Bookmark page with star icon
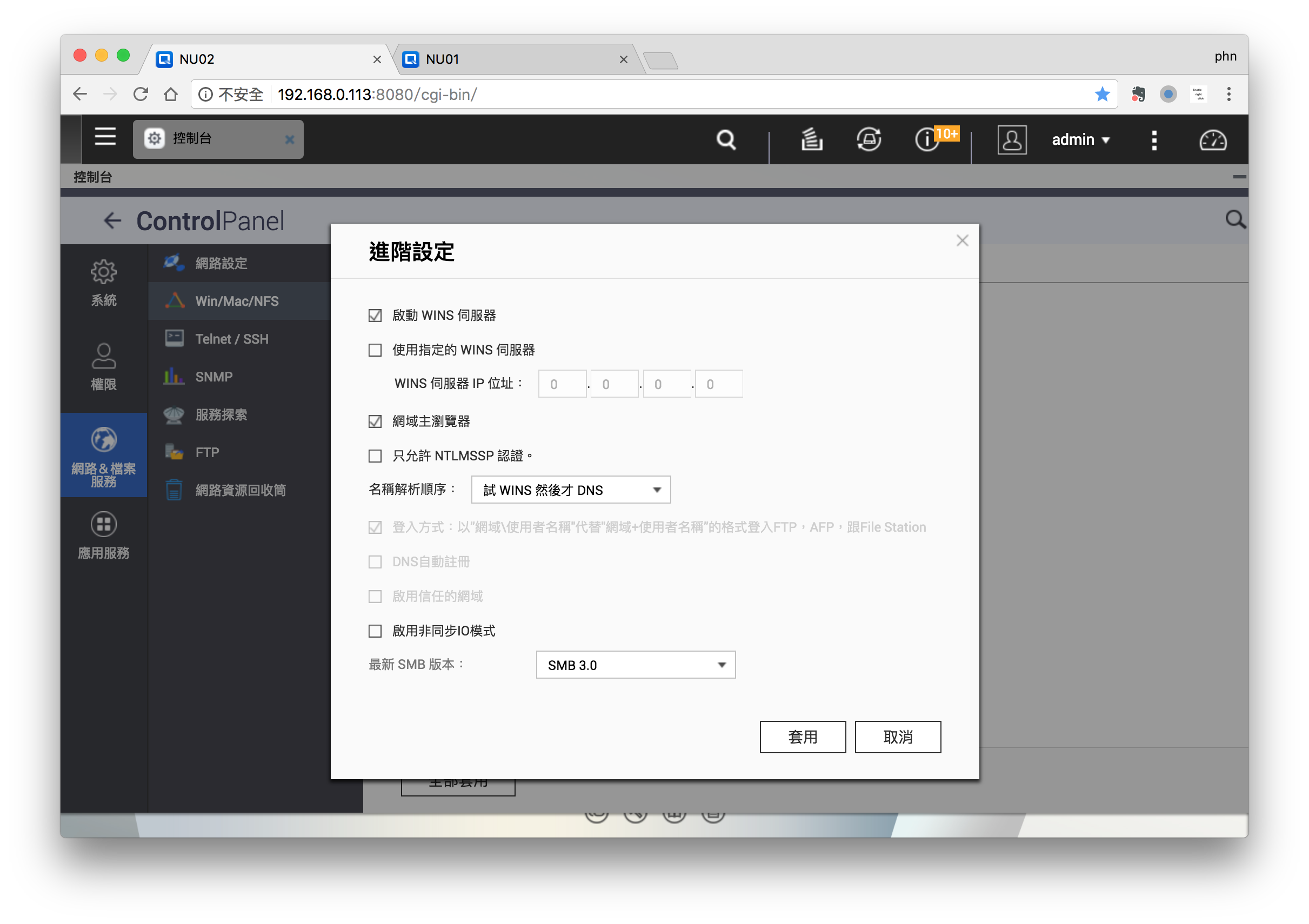 1102,94
